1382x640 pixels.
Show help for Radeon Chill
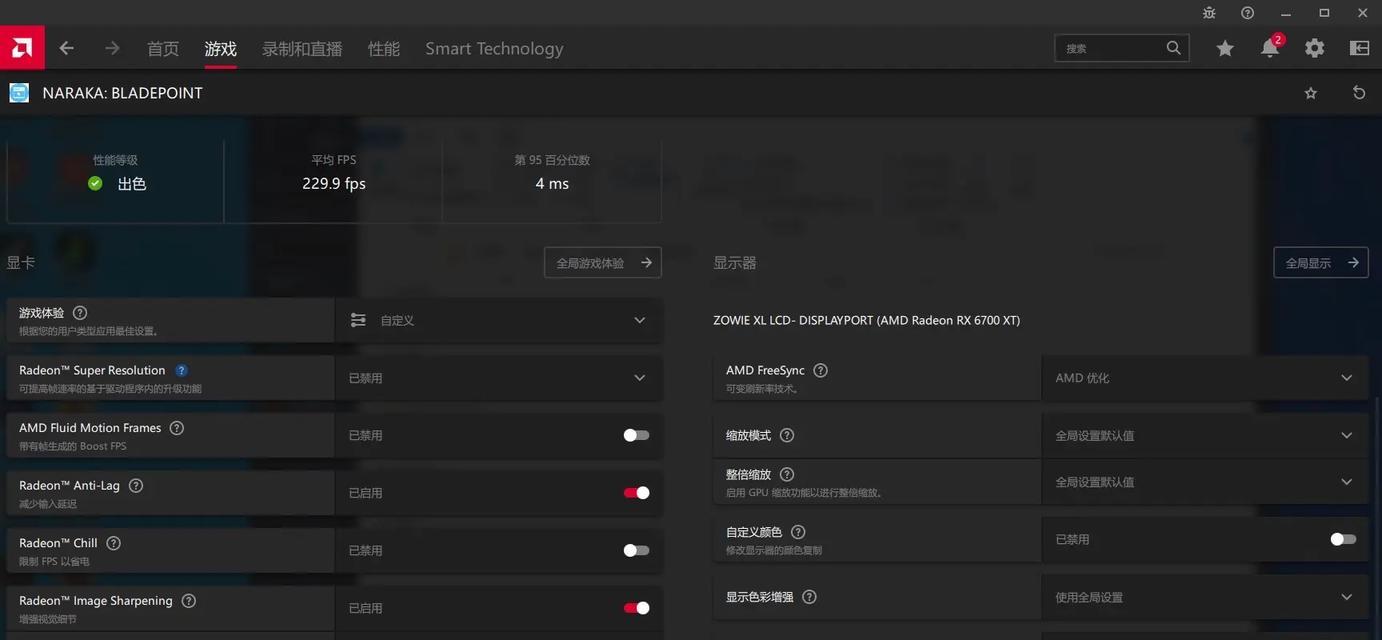[114, 543]
